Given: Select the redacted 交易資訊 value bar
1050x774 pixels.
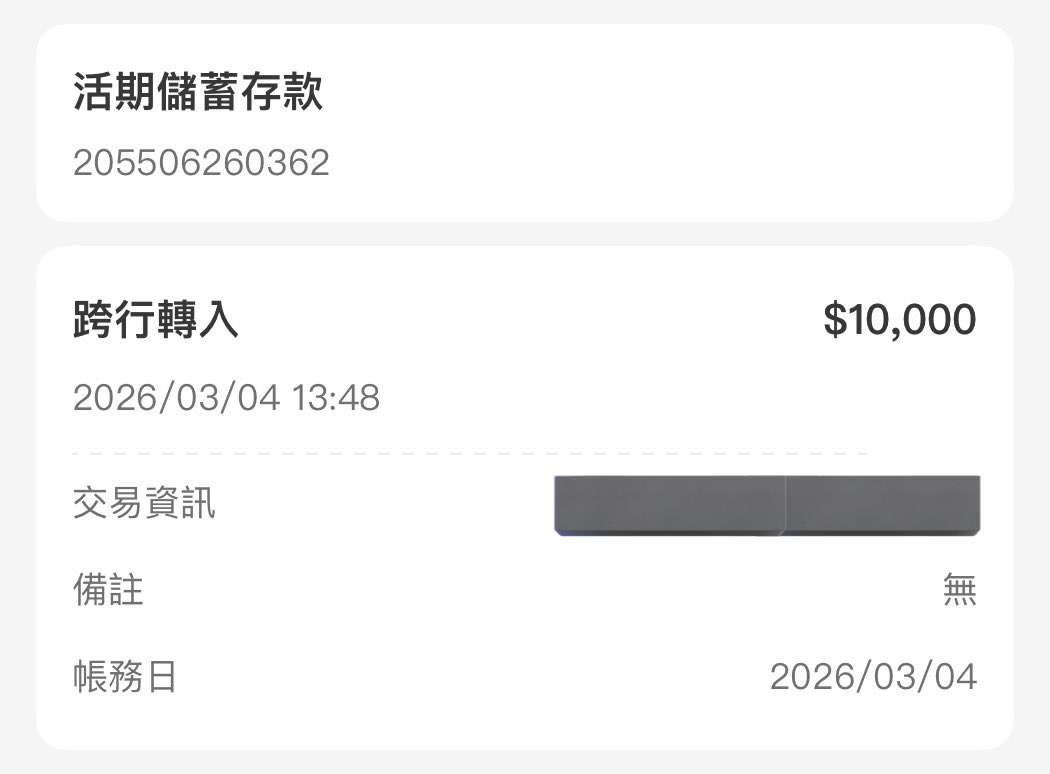Looking at the screenshot, I should pos(765,504).
